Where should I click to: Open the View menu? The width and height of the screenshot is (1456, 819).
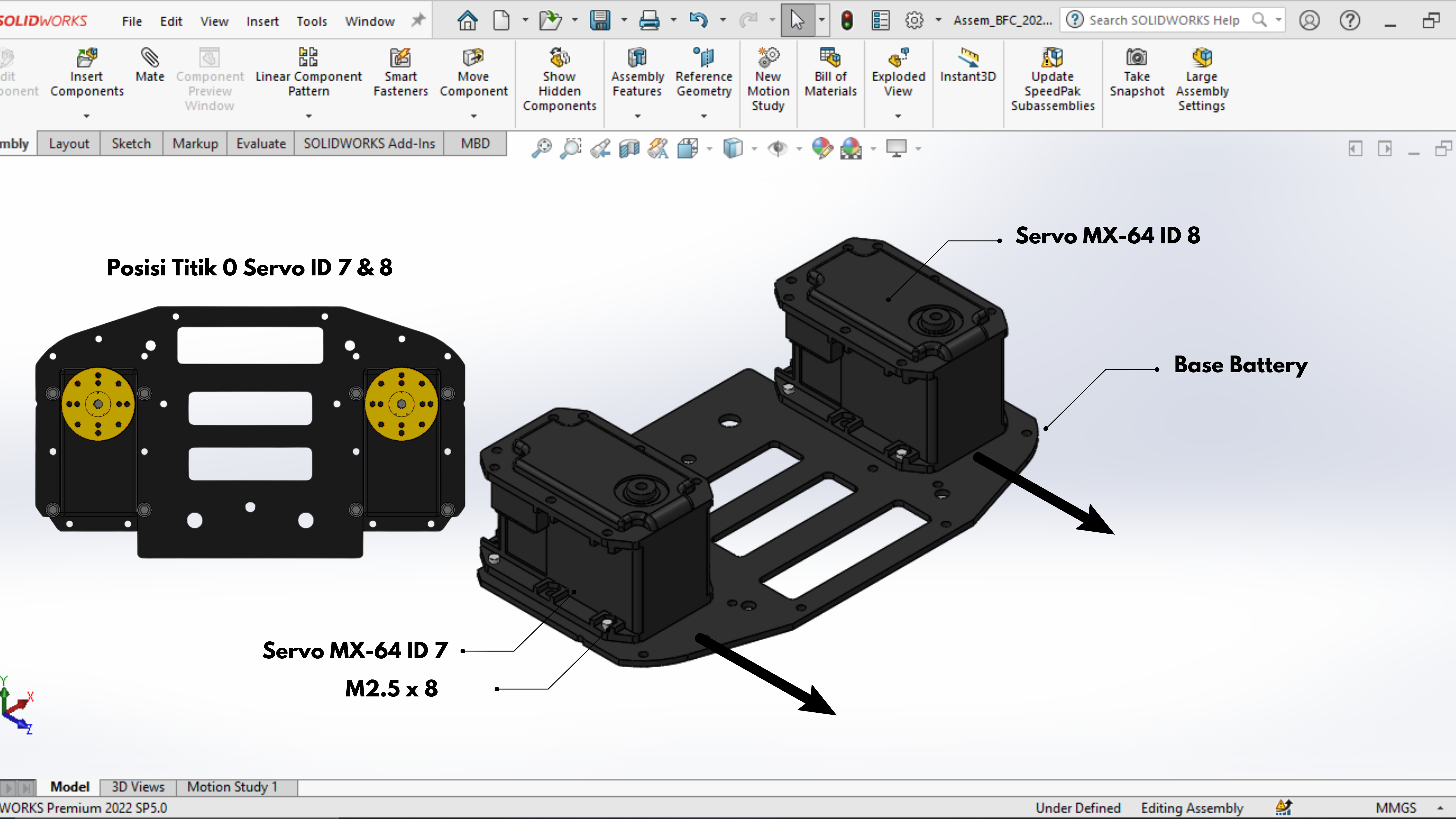tap(214, 22)
